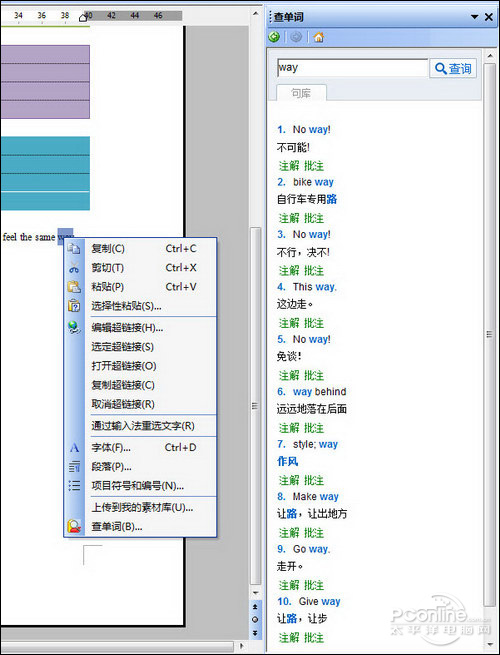Click the bullet list icon in menu
The image size is (500, 655).
(x=74, y=485)
